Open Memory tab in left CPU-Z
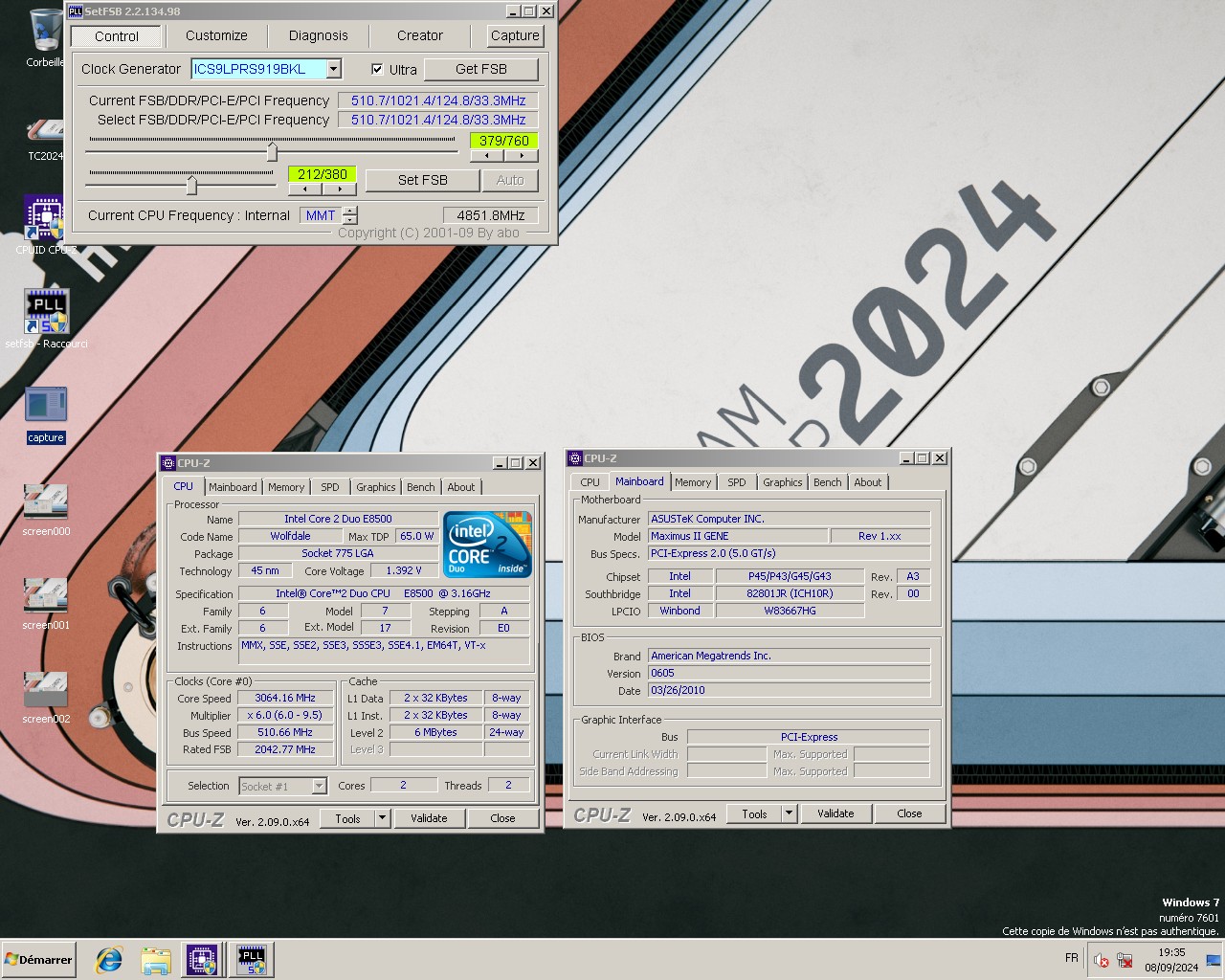The width and height of the screenshot is (1225, 980). coord(286,487)
